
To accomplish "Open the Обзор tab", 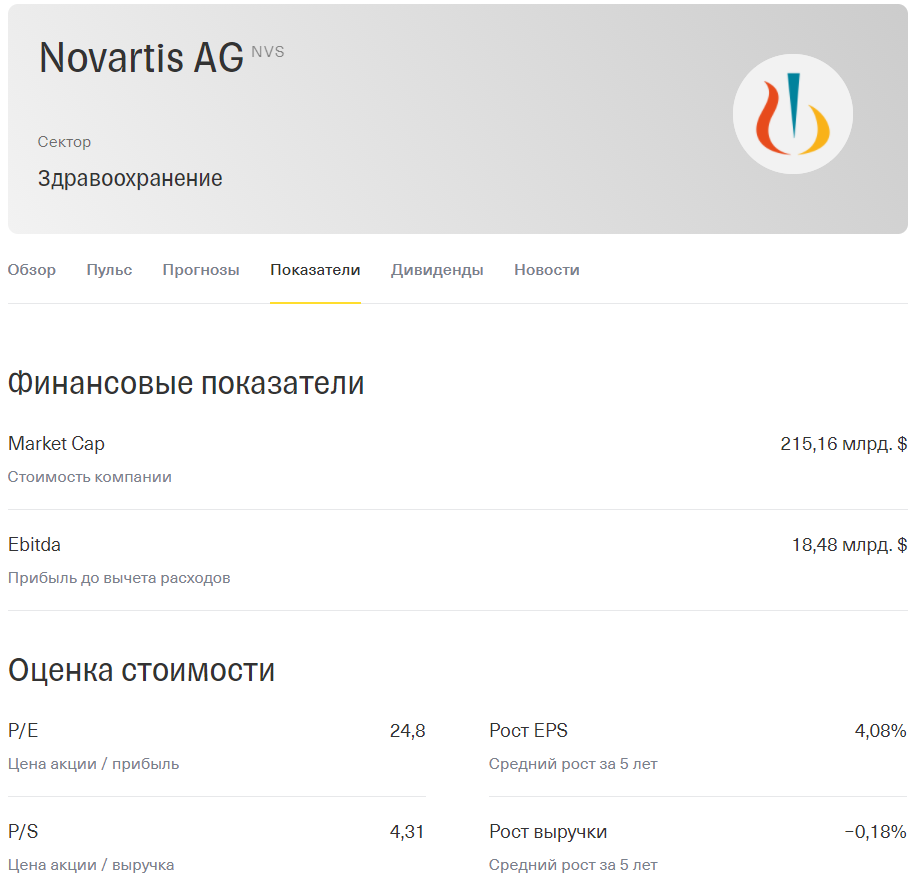I will coord(32,270).
